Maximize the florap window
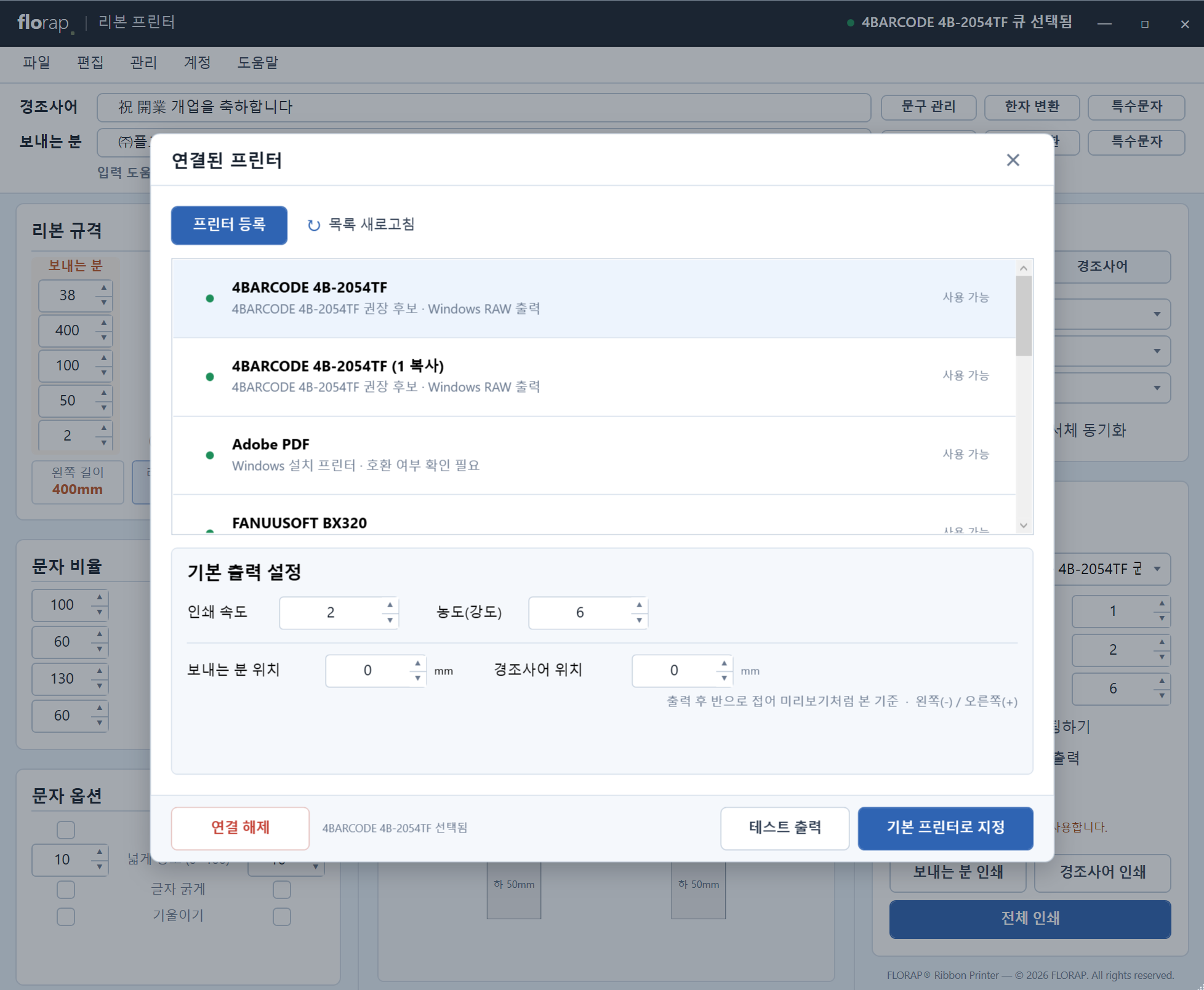The height and width of the screenshot is (990, 1204). [1144, 23]
